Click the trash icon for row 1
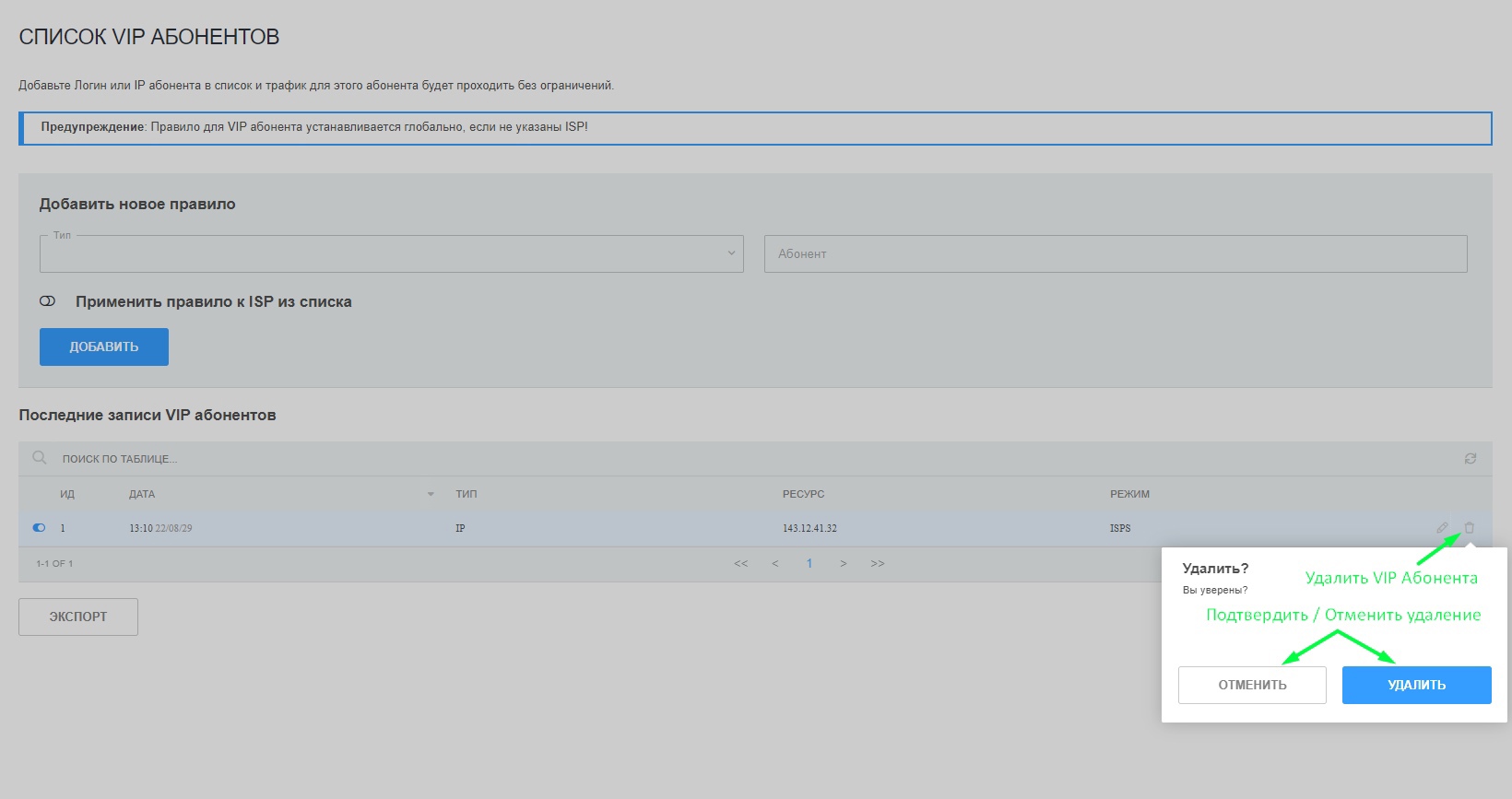The width and height of the screenshot is (1512, 799). pyautogui.click(x=1470, y=528)
